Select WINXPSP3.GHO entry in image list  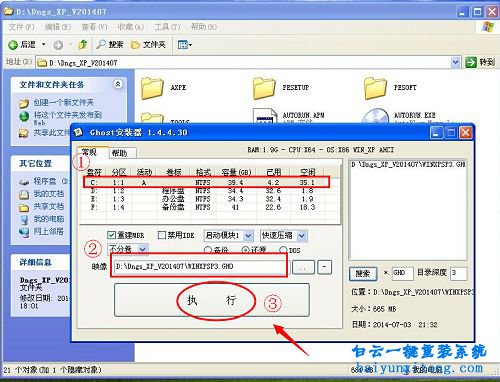(x=408, y=164)
